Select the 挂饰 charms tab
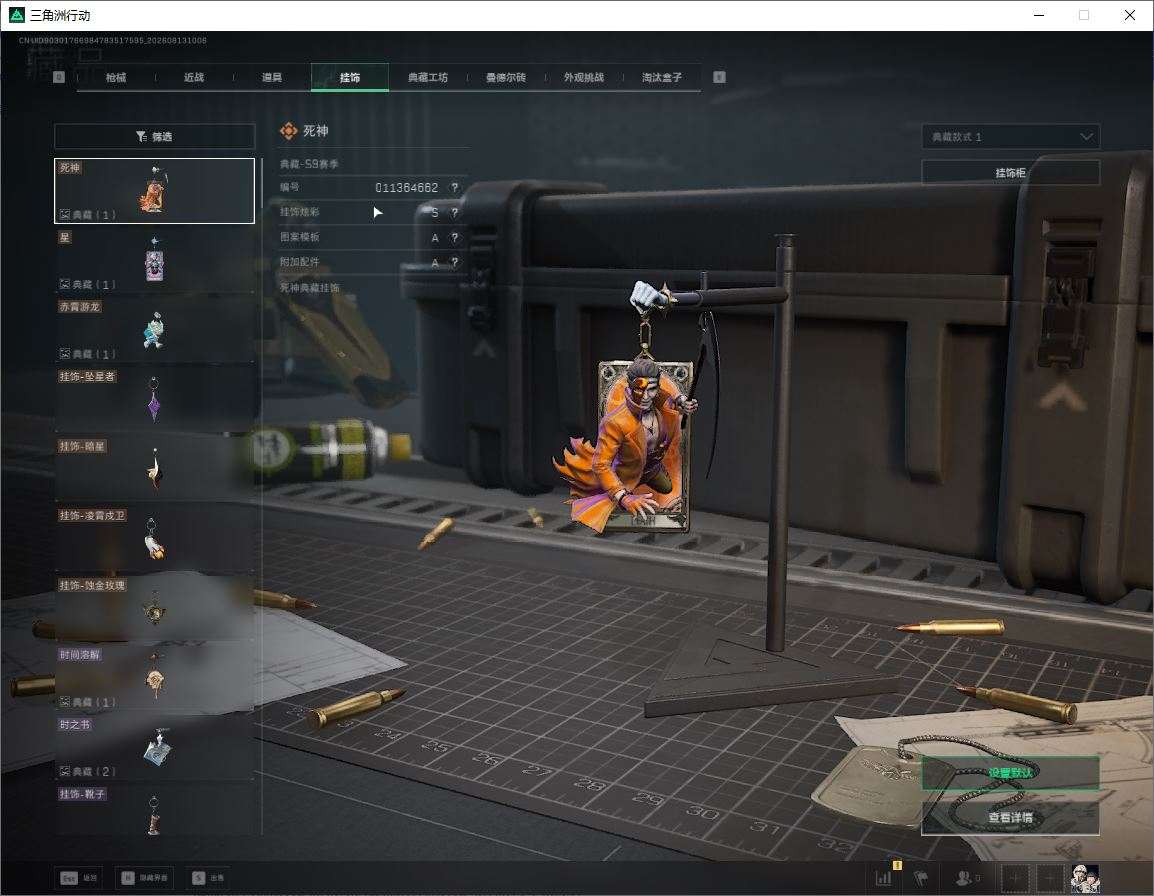Screen dimensions: 1154x896 (x=350, y=77)
